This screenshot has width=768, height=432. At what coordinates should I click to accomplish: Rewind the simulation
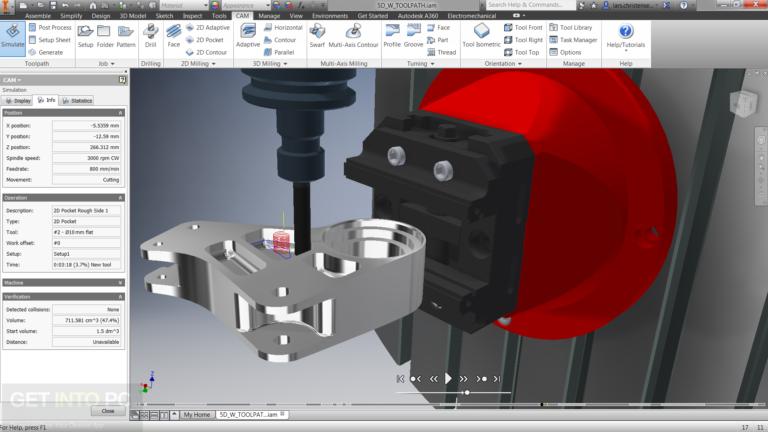click(x=433, y=379)
